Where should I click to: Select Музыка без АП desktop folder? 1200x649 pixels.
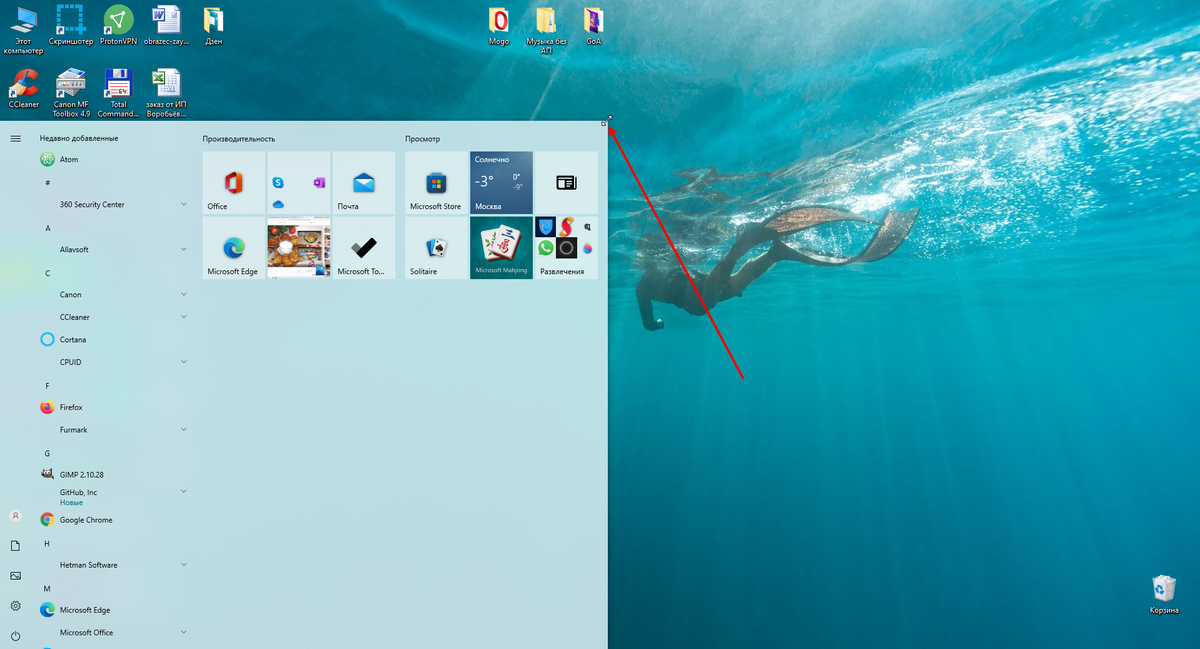546,29
